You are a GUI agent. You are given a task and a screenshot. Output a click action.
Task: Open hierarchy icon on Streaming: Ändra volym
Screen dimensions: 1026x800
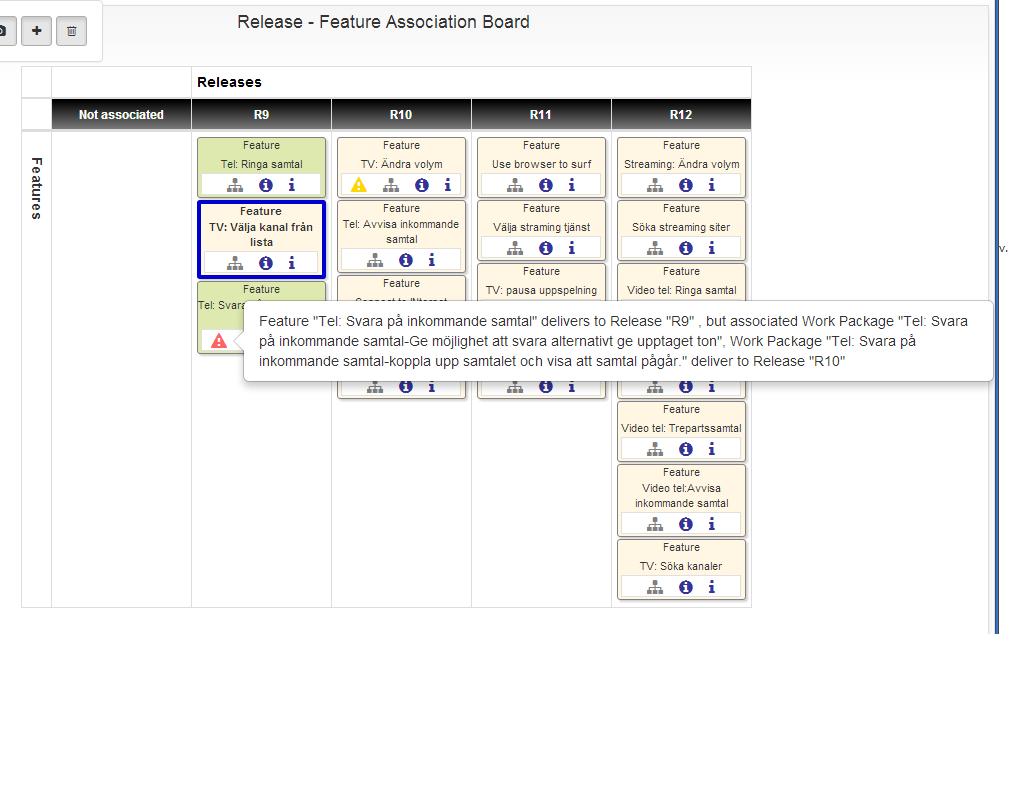655,185
